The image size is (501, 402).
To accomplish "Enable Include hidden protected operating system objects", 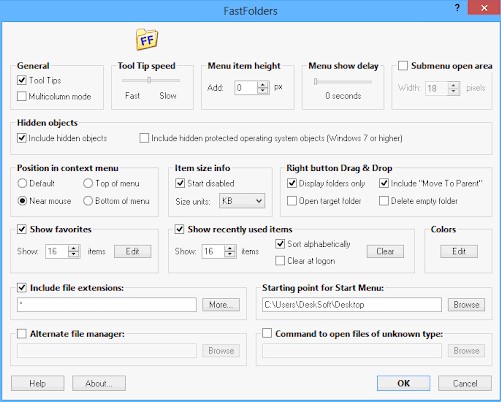I will point(144,138).
